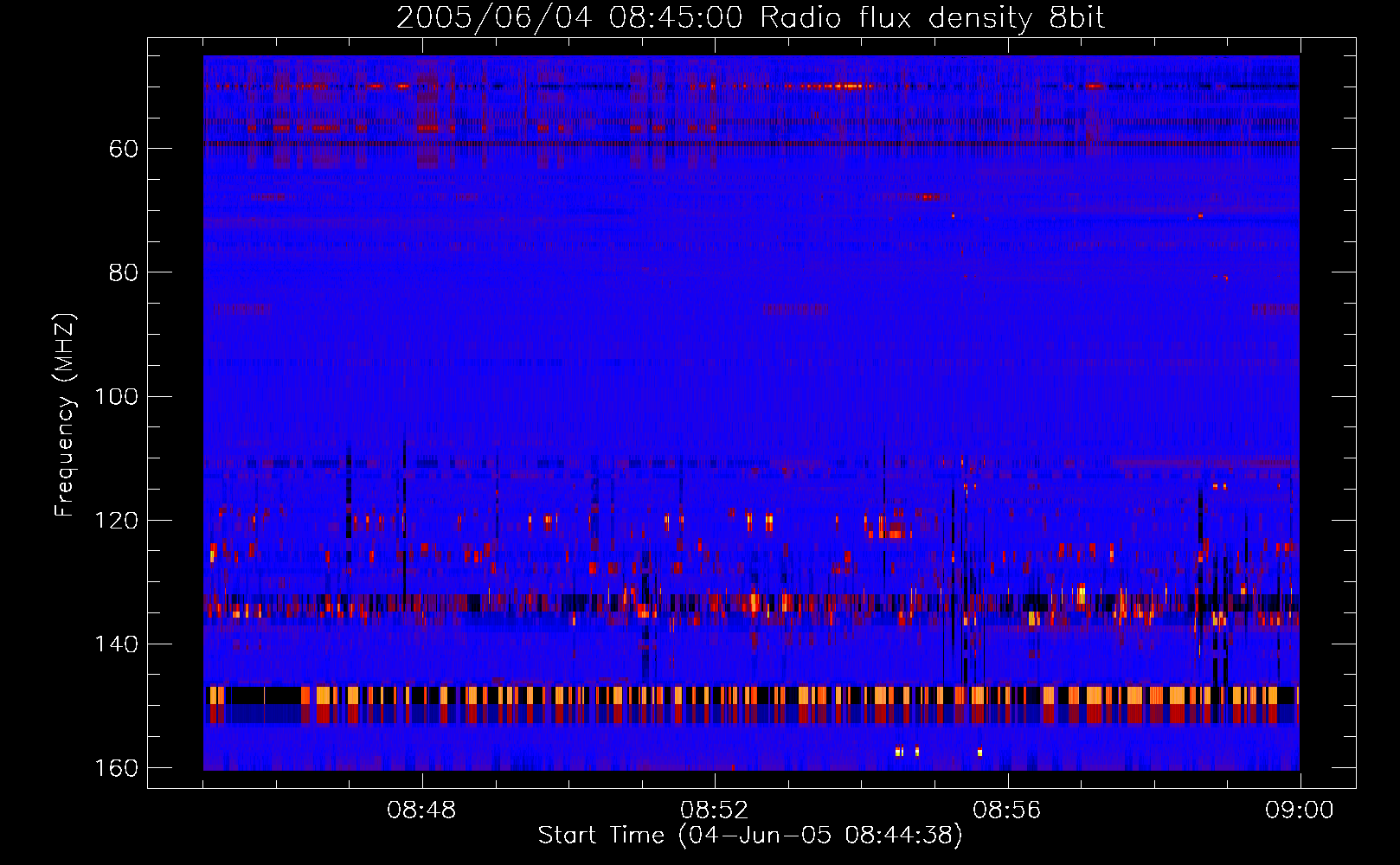Click the plot title 'Radio flux density 8bit'

(x=933, y=18)
